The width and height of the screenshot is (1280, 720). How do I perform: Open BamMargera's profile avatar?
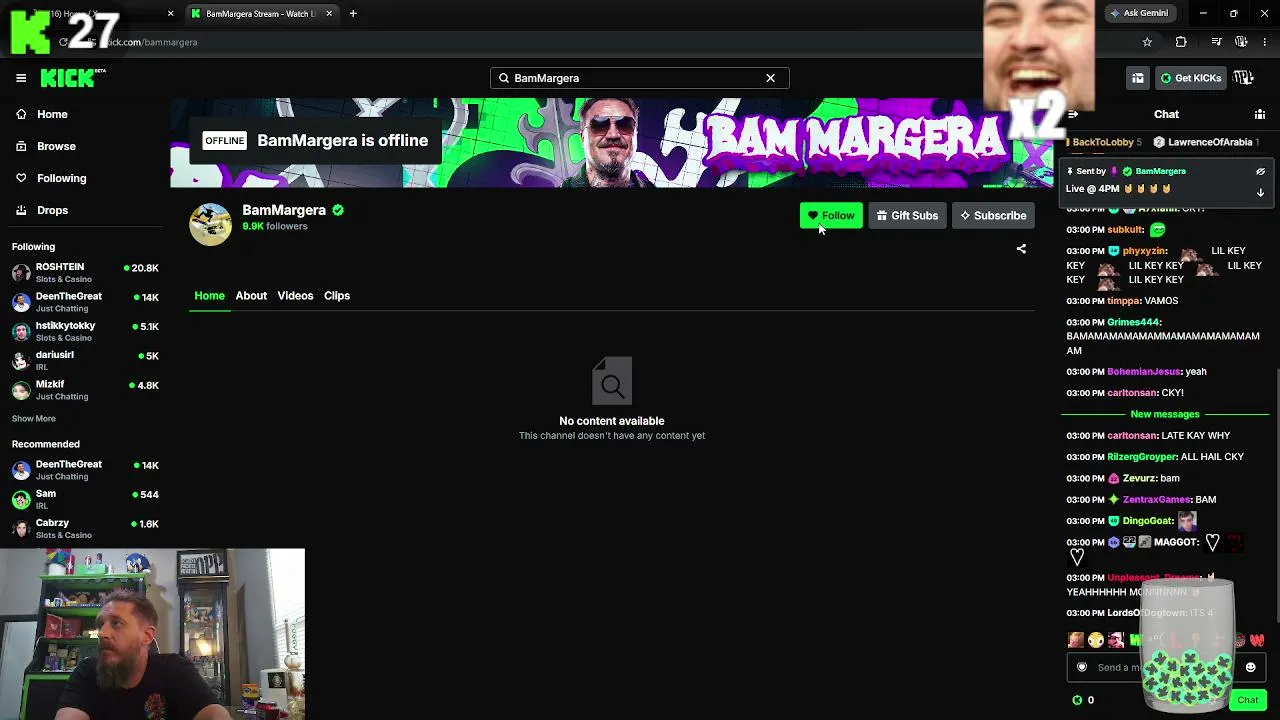[210, 224]
